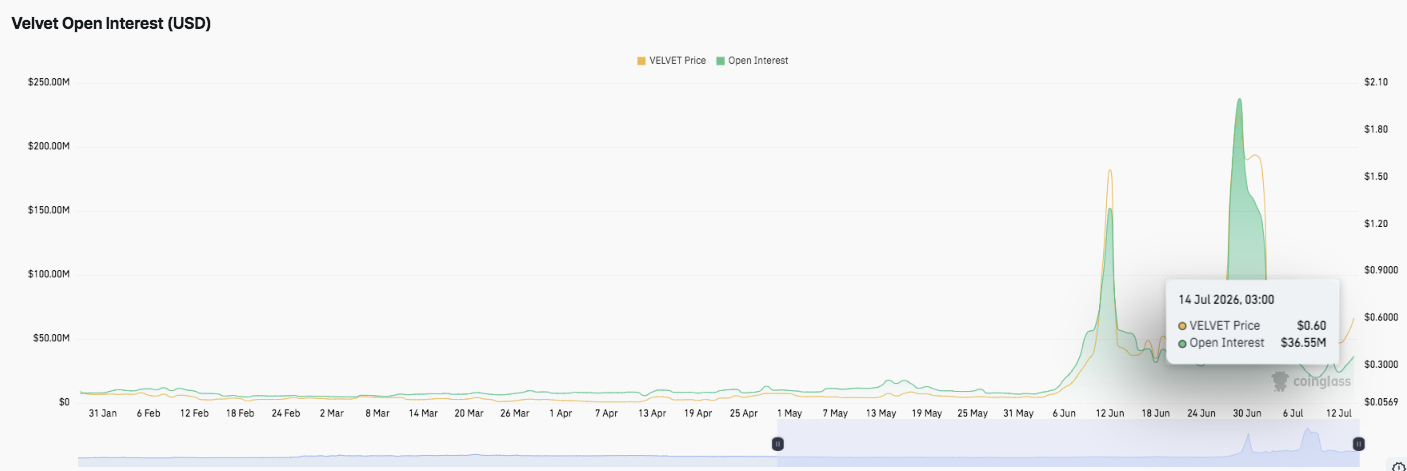Viewport: 1407px width, 471px height.
Task: Click the left handle of the range slider
Action: point(778,443)
